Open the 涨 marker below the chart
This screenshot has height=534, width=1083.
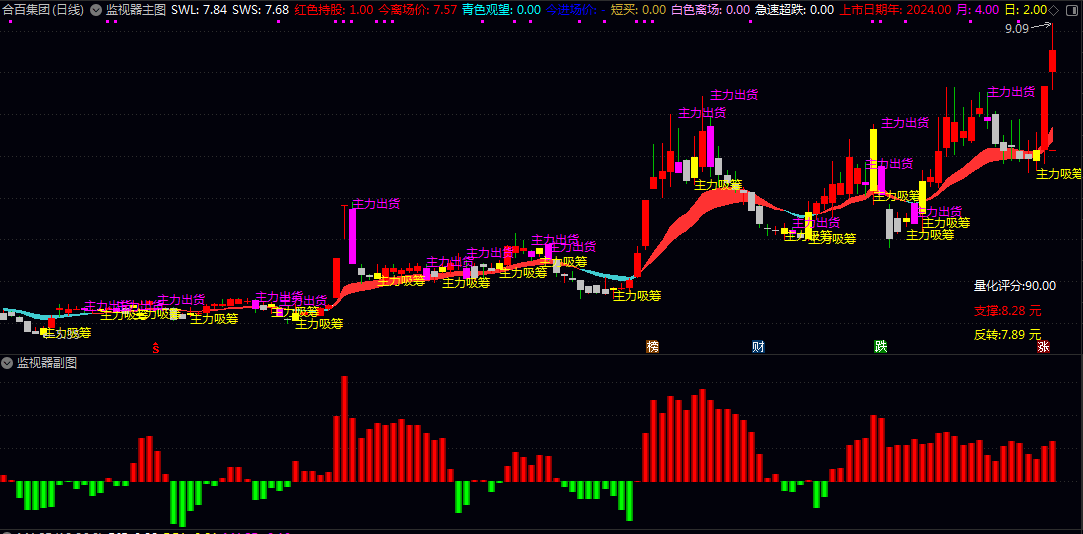[1043, 346]
